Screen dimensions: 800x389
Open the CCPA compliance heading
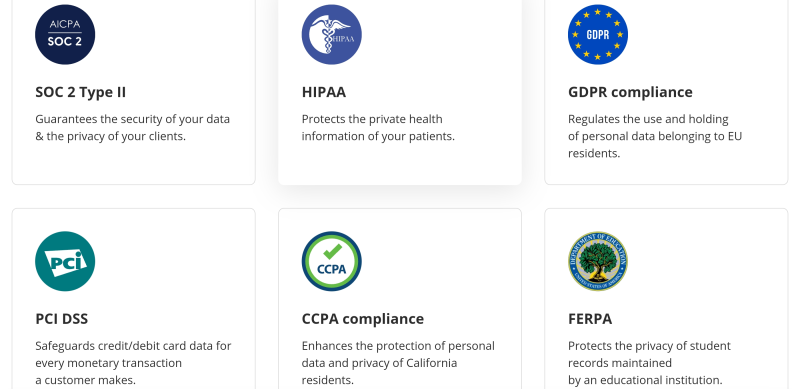coord(363,319)
